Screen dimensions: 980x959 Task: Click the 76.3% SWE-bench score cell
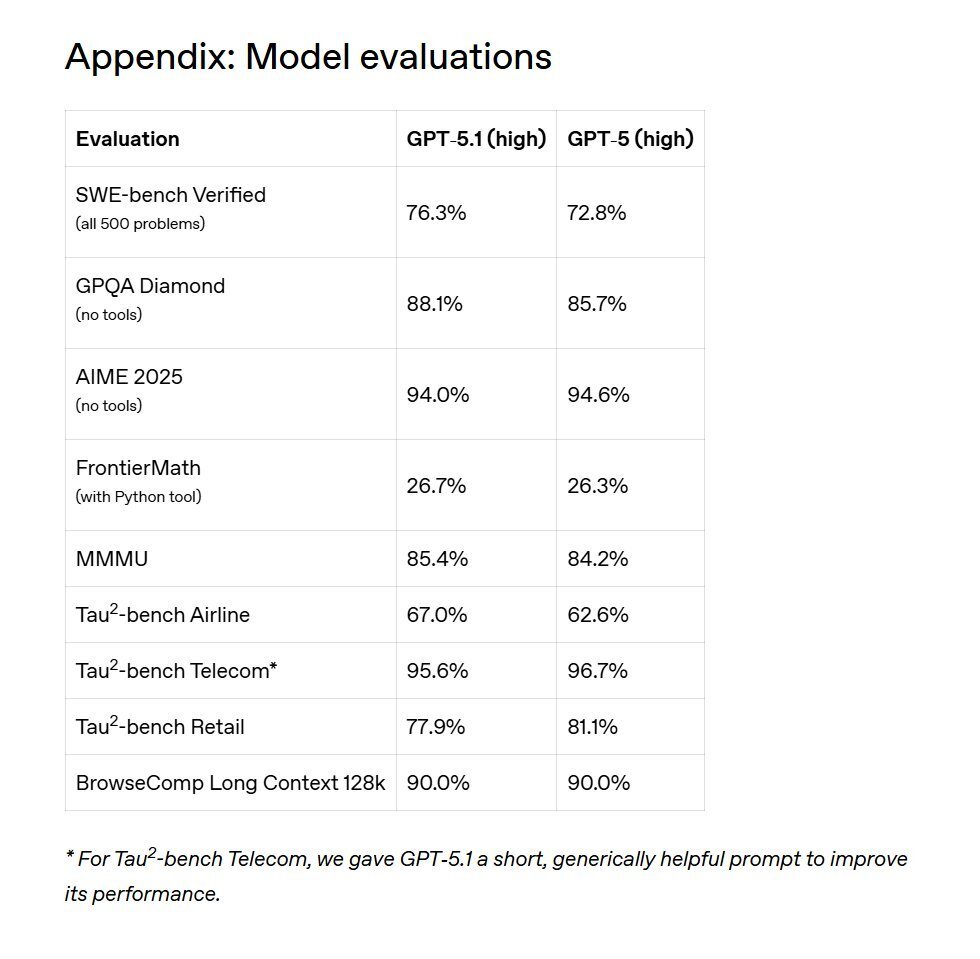[436, 213]
